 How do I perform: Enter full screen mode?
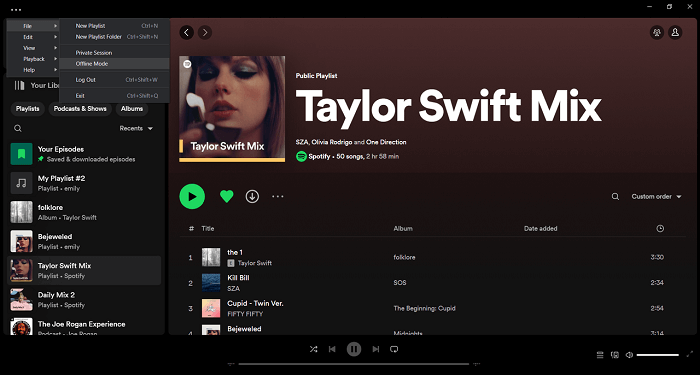pyautogui.click(x=689, y=354)
